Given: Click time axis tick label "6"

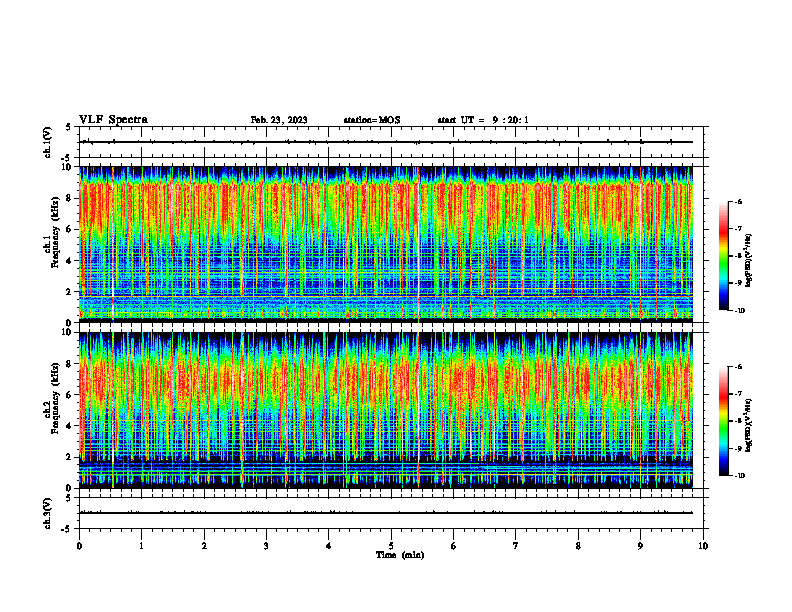Looking at the screenshot, I should pos(453,546).
